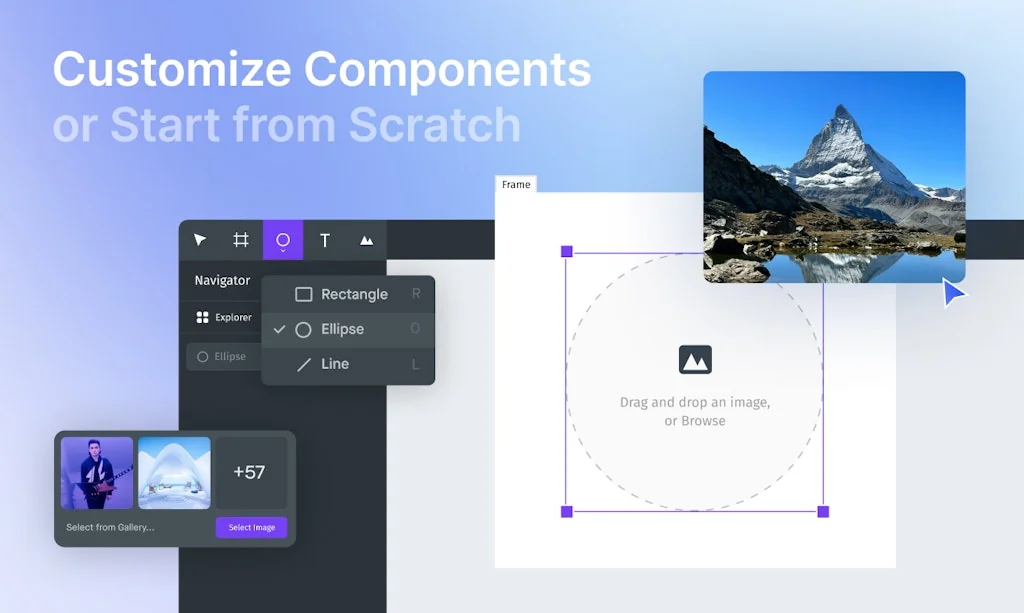
Task: Select the Image tool in toolbar
Action: point(367,240)
